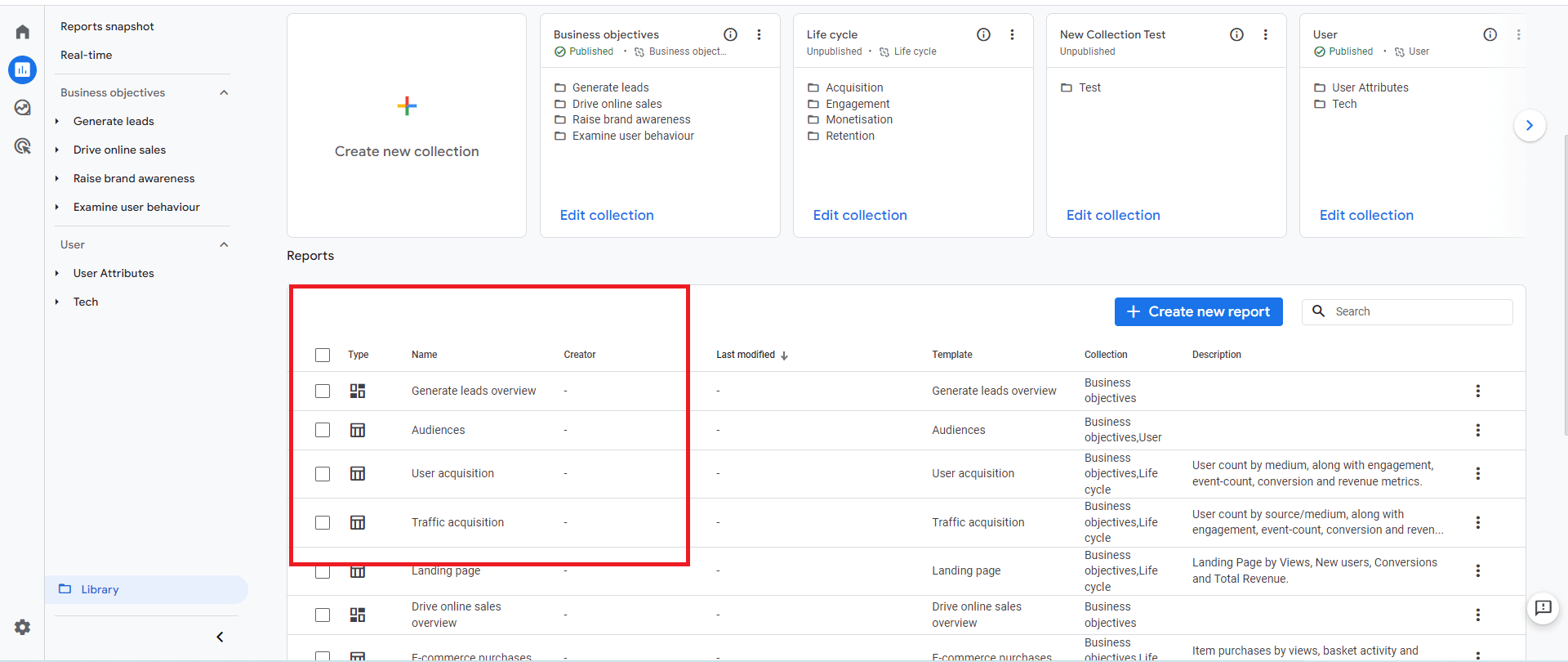The height and width of the screenshot is (662, 1568).
Task: Expand Raise brand awareness in navigation
Action: pyautogui.click(x=57, y=178)
